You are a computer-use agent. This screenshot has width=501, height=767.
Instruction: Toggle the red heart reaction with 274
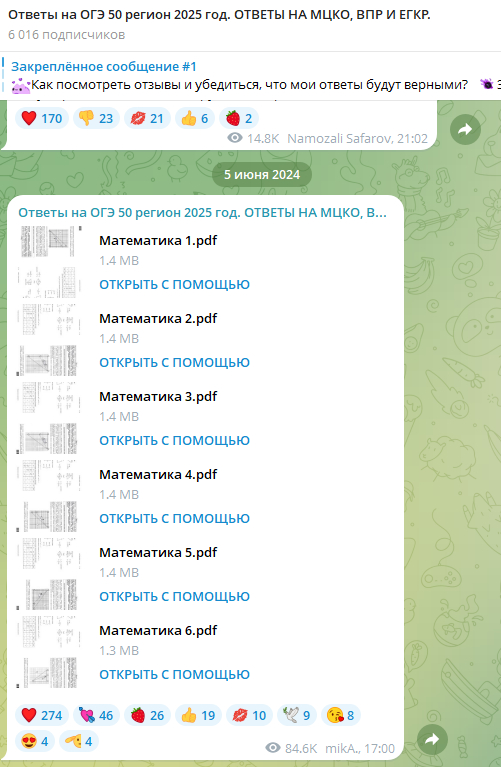coord(42,715)
